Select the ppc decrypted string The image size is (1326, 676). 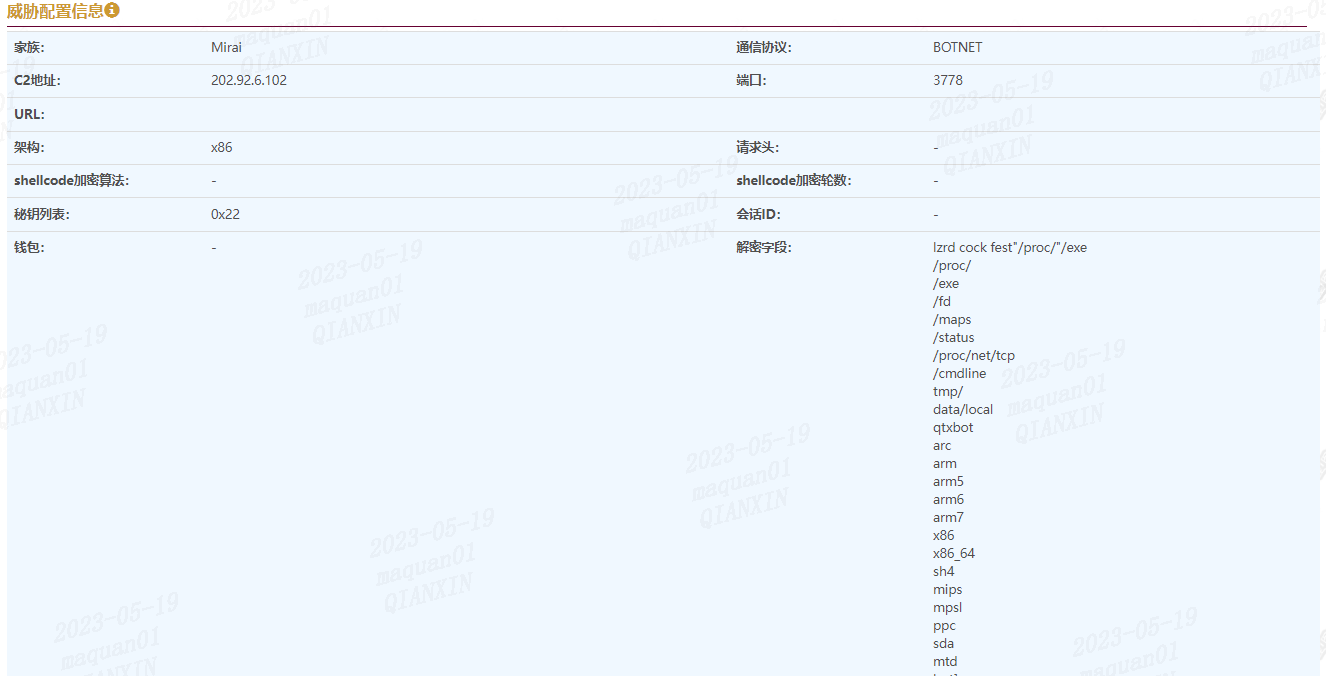pos(944,625)
